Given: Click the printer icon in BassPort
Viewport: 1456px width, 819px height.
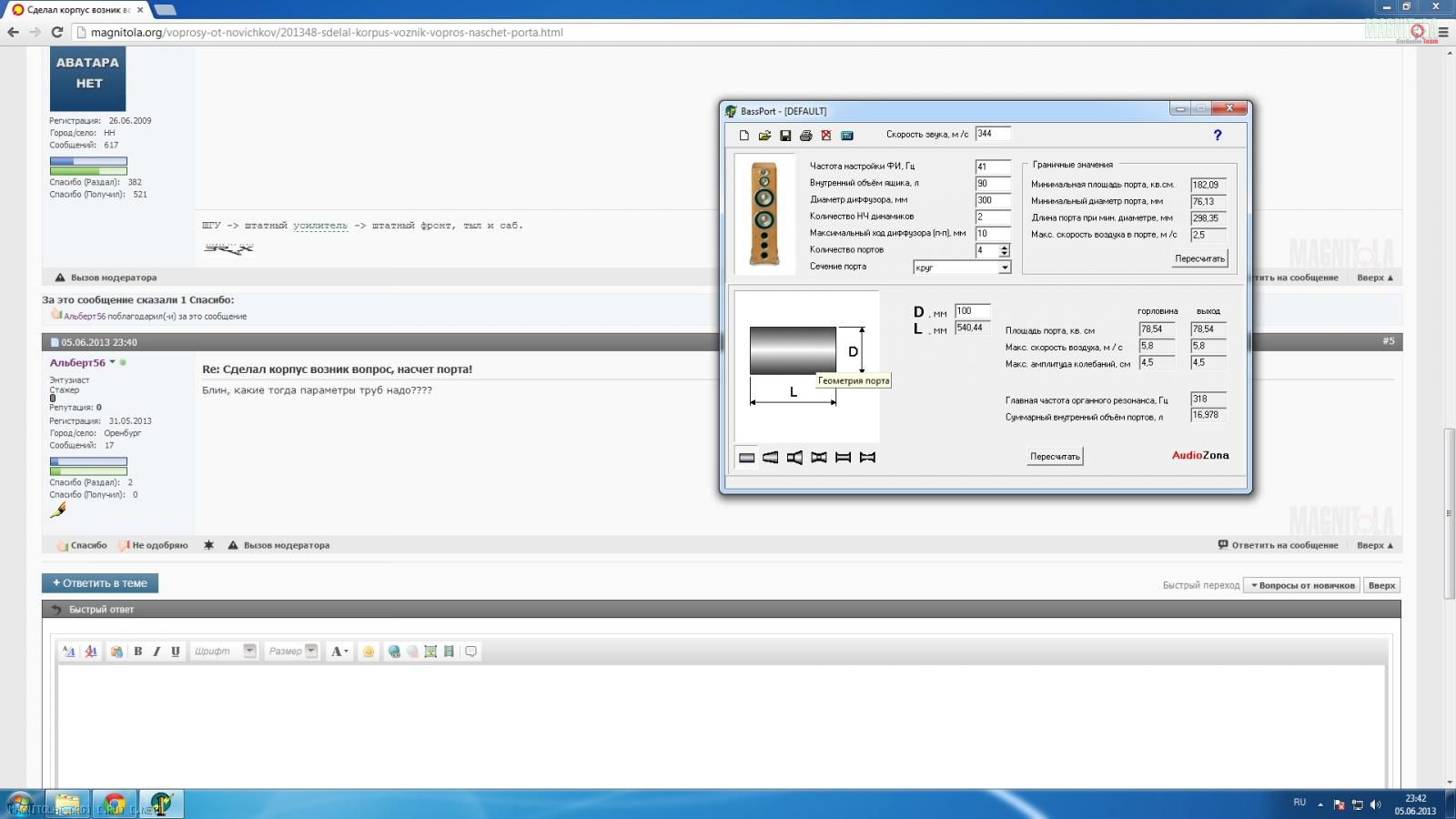Looking at the screenshot, I should pos(805,136).
